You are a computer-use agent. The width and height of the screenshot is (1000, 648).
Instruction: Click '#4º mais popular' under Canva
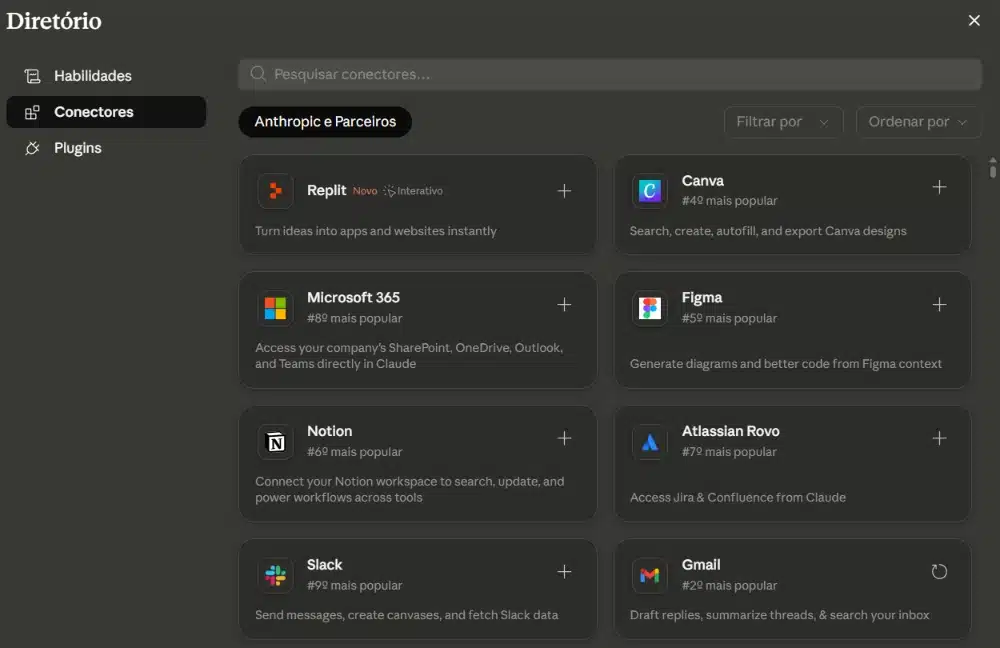(730, 201)
